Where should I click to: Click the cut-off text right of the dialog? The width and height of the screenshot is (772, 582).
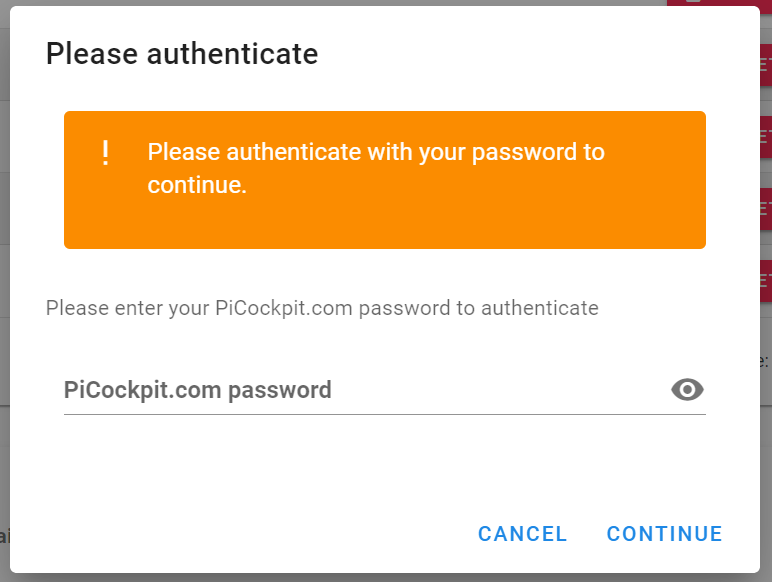point(765,361)
